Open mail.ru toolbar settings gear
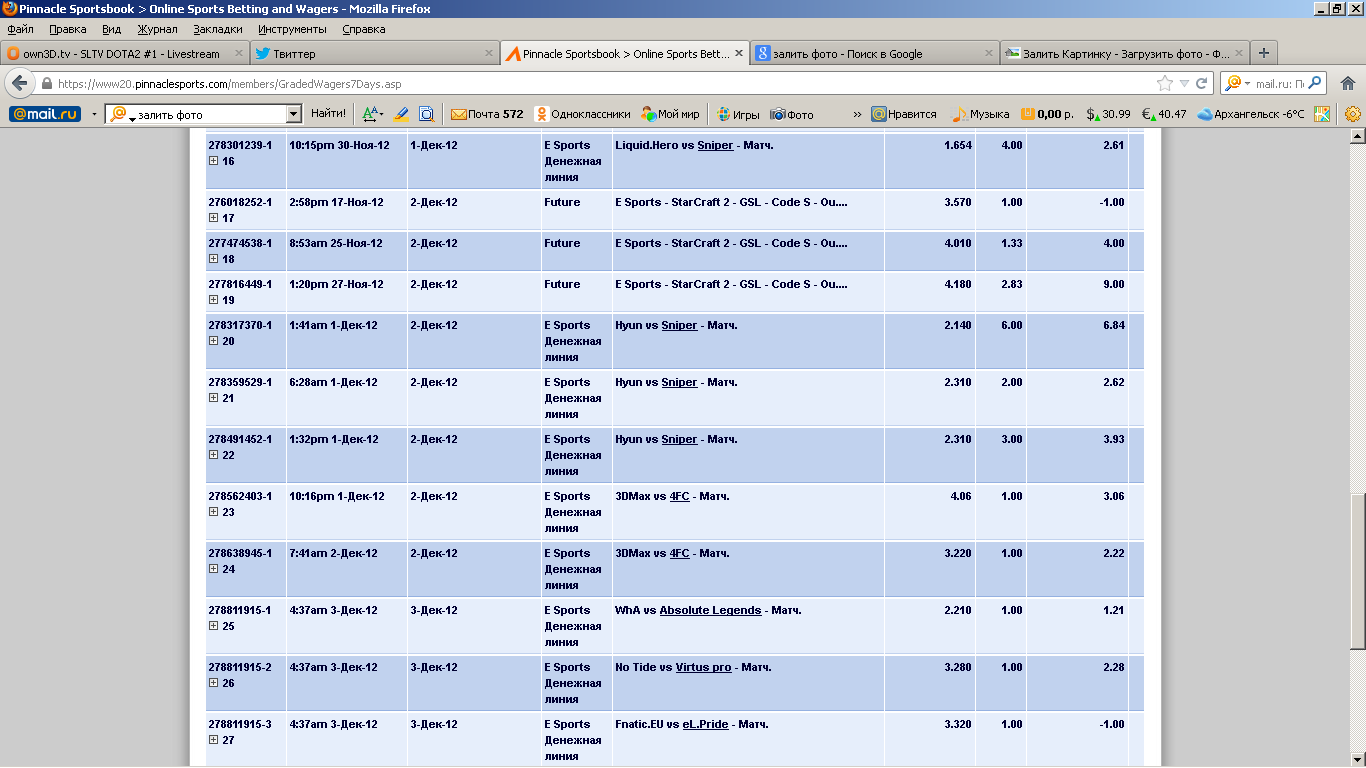The image size is (1366, 768). pos(1353,114)
